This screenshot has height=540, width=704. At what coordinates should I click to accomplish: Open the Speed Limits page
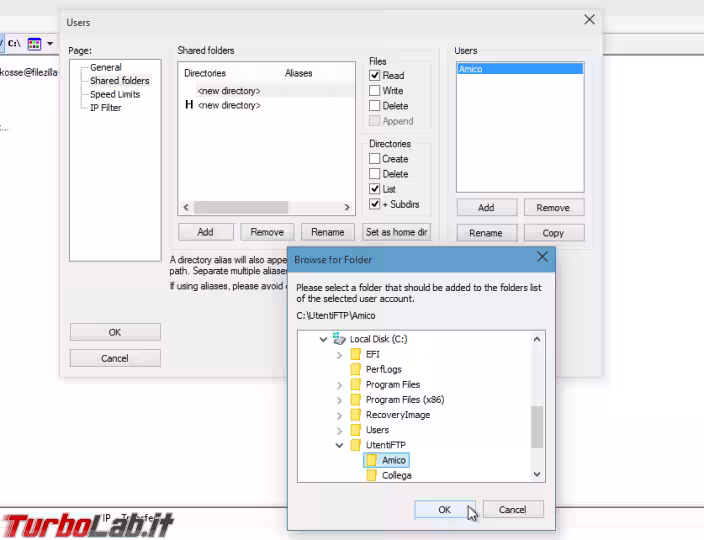115,94
